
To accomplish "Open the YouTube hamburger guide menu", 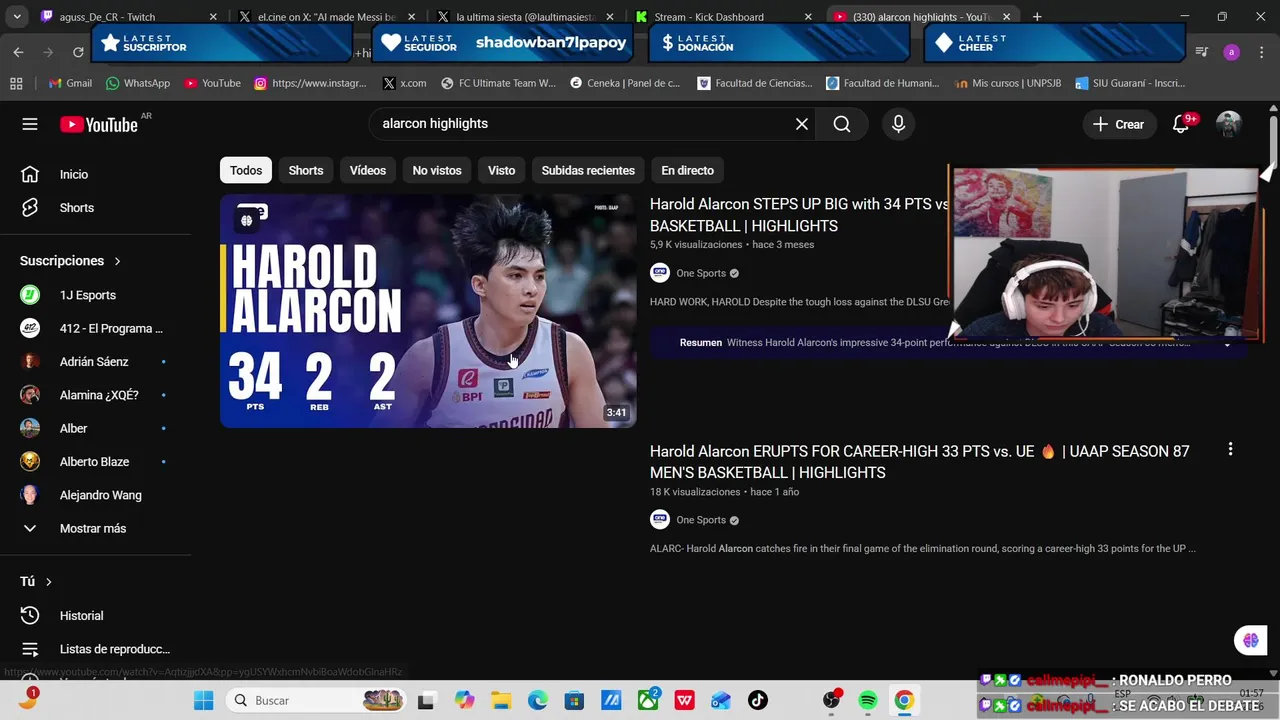I will tap(30, 124).
